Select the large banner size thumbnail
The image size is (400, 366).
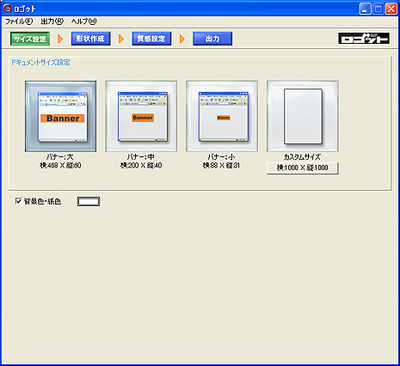click(x=61, y=116)
